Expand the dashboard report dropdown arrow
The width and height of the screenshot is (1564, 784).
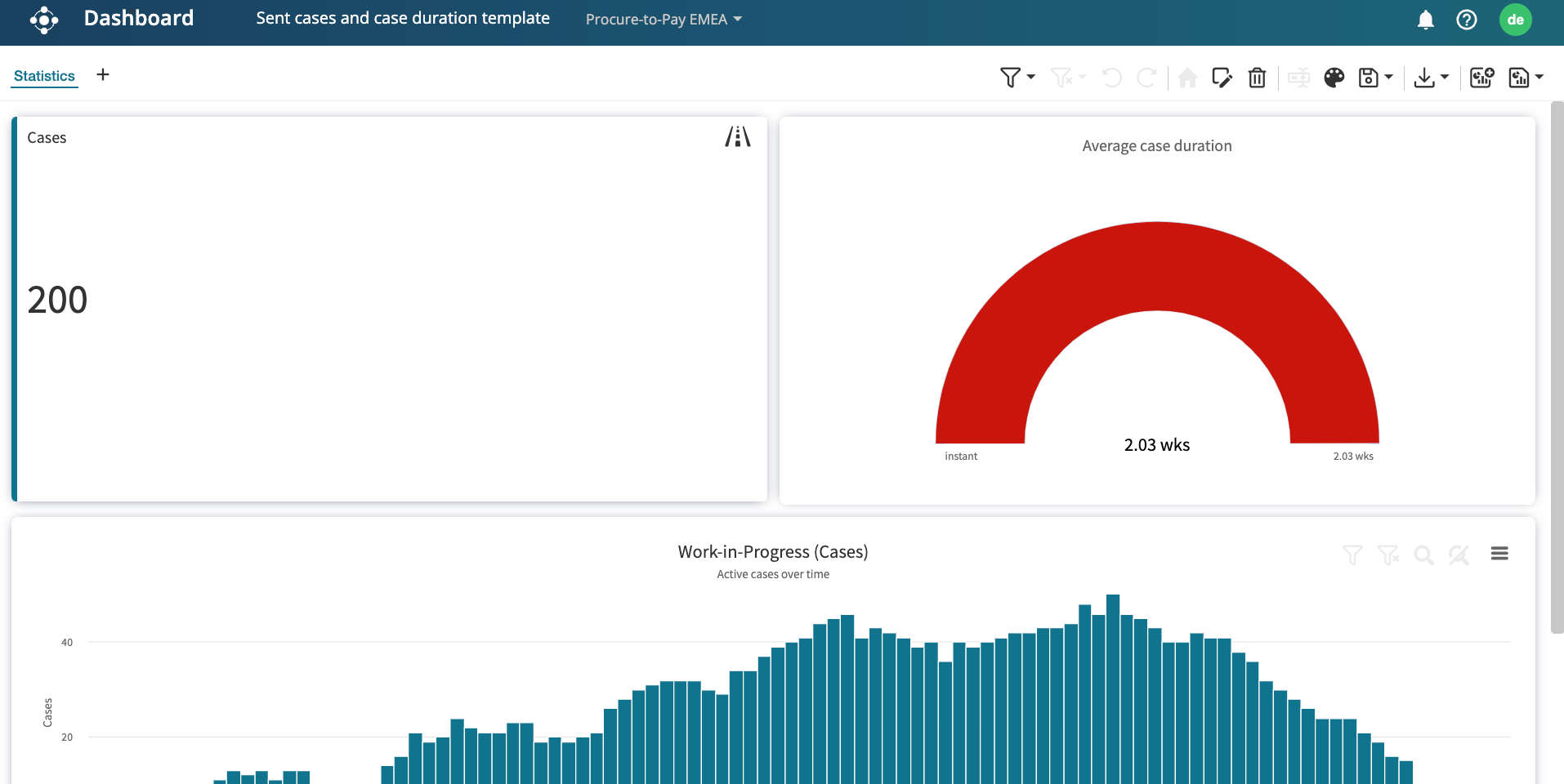pyautogui.click(x=1539, y=77)
